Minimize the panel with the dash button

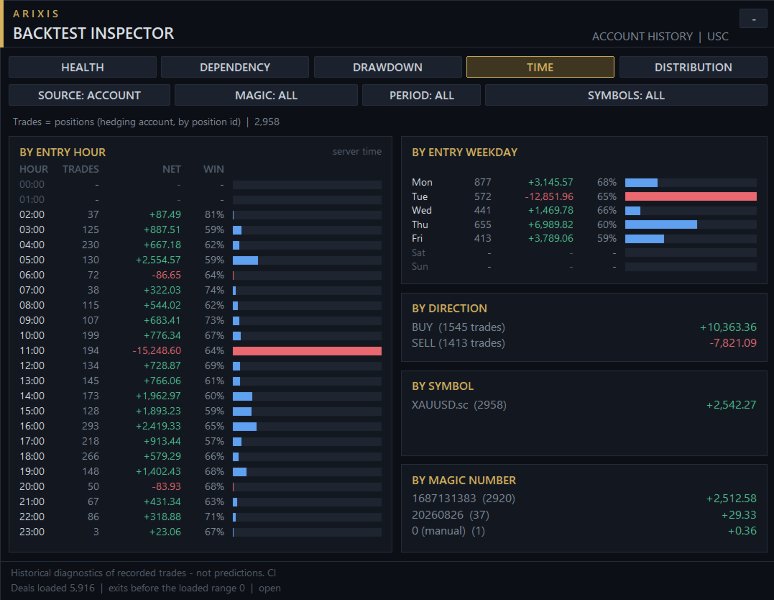[x=753, y=19]
